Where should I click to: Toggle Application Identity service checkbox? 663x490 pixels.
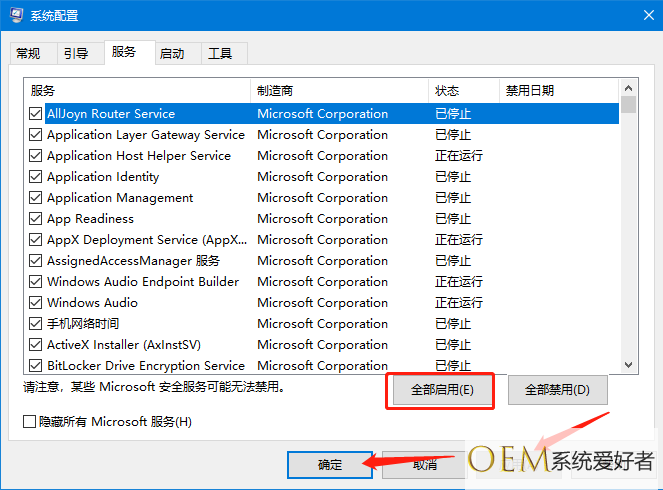(x=36, y=177)
